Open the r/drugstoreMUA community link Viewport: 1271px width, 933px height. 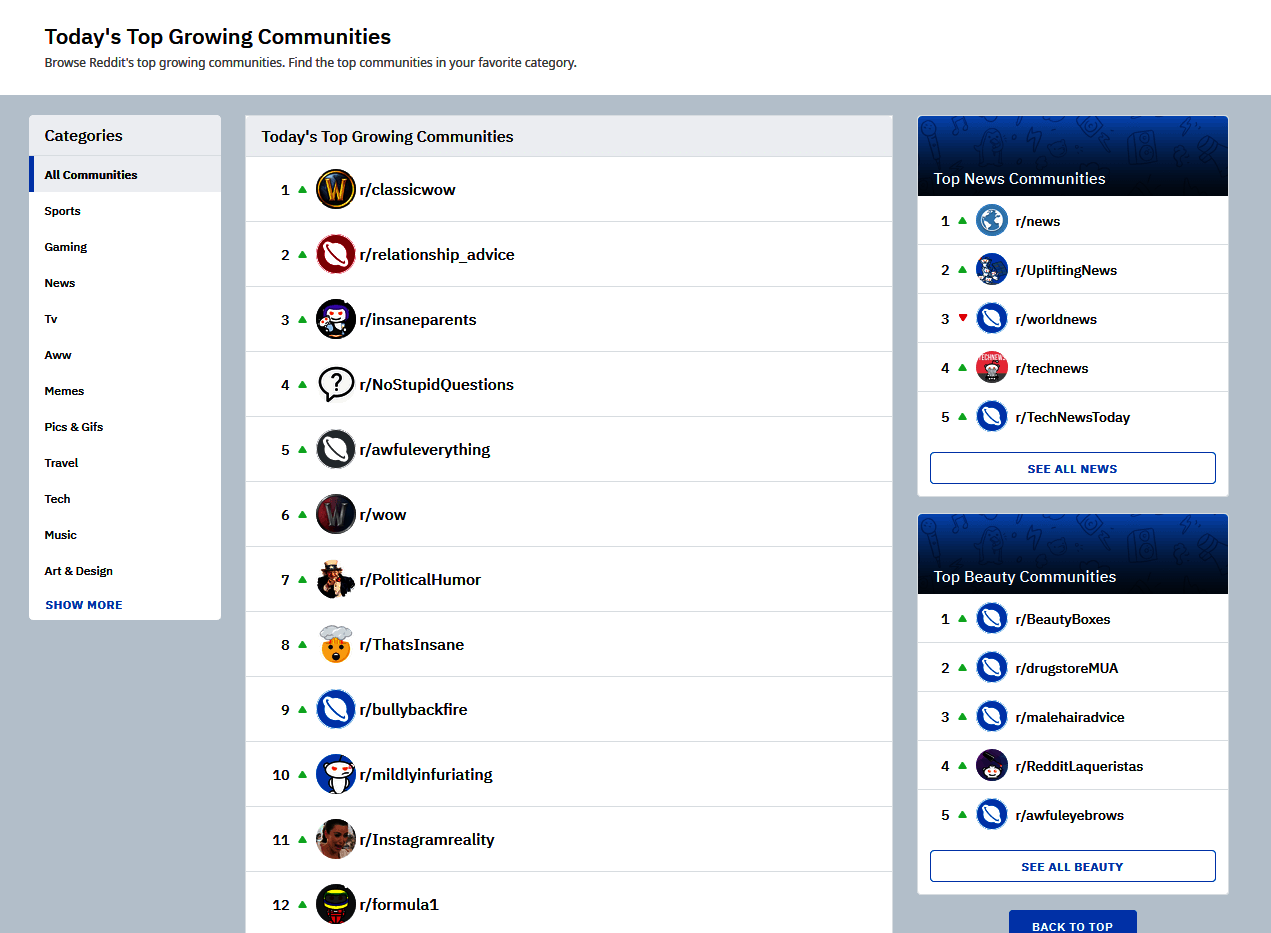[1066, 668]
